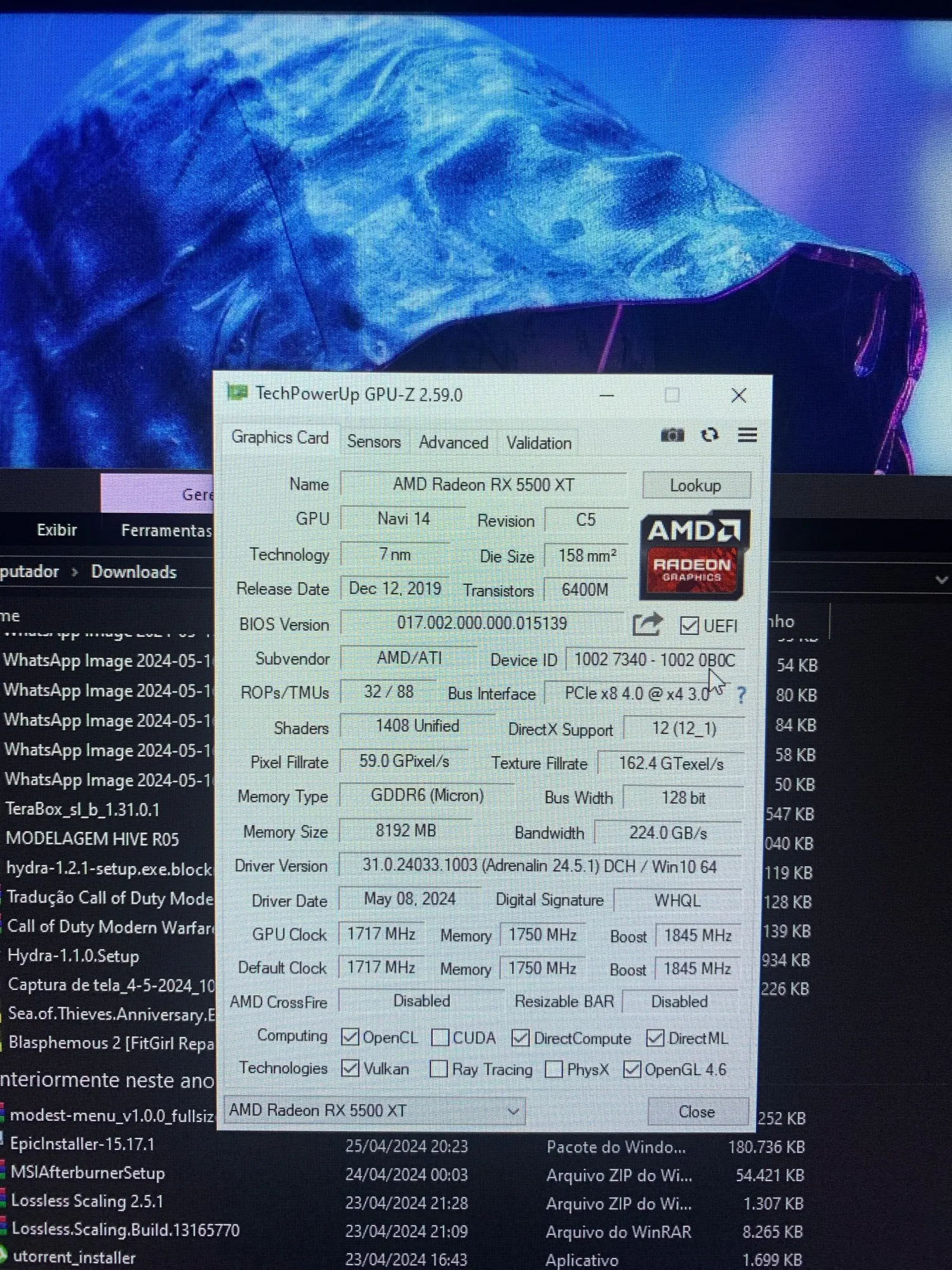Viewport: 952px width, 1270px height.
Task: Select the Sea.of.Thieves.Anniversary file
Action: point(111,1014)
